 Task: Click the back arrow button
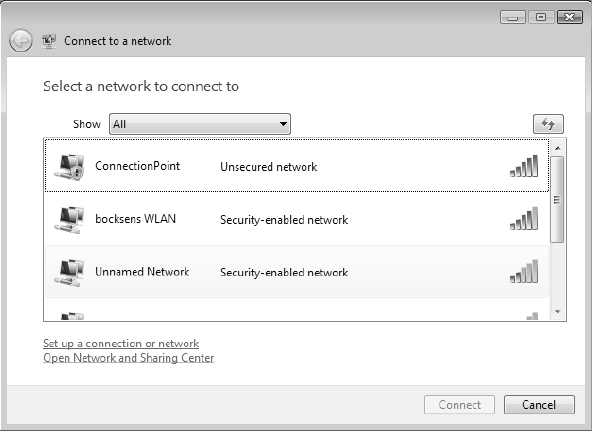tap(20, 41)
